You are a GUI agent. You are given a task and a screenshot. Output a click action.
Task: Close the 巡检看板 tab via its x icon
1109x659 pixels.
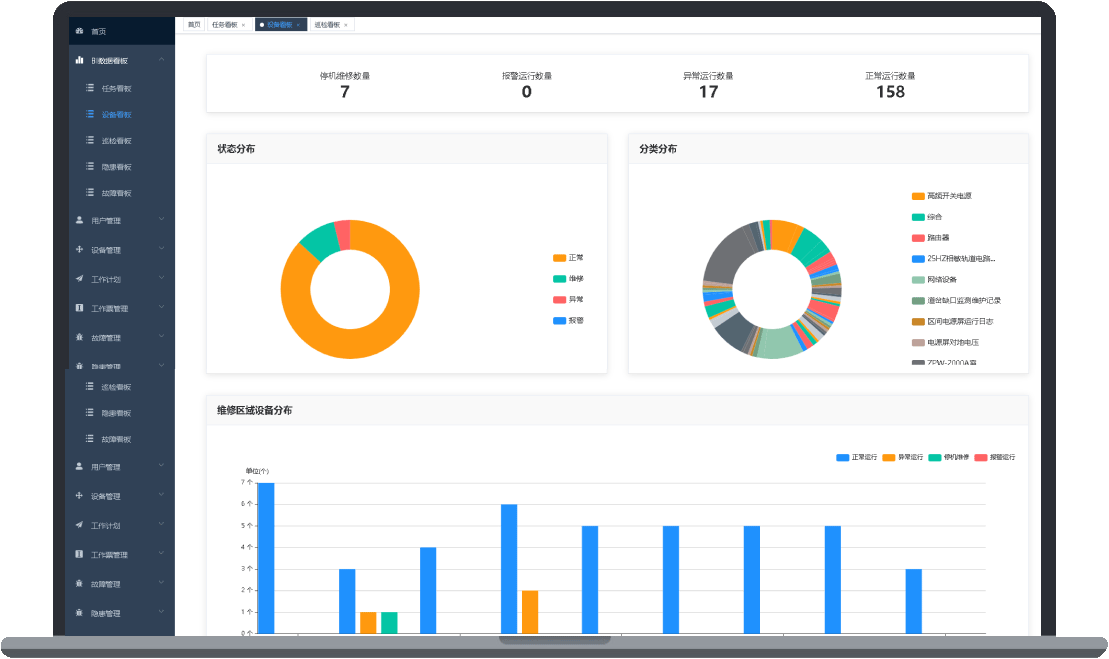[x=346, y=25]
